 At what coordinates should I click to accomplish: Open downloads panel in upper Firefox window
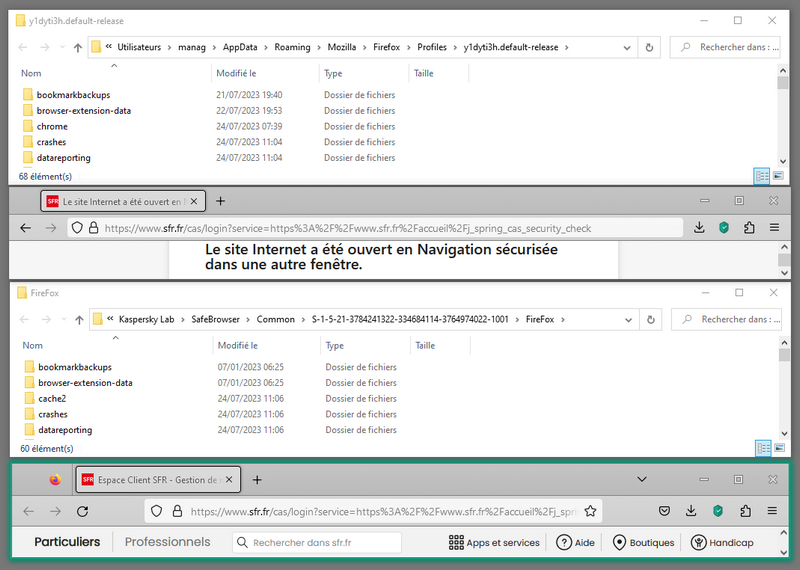699,228
